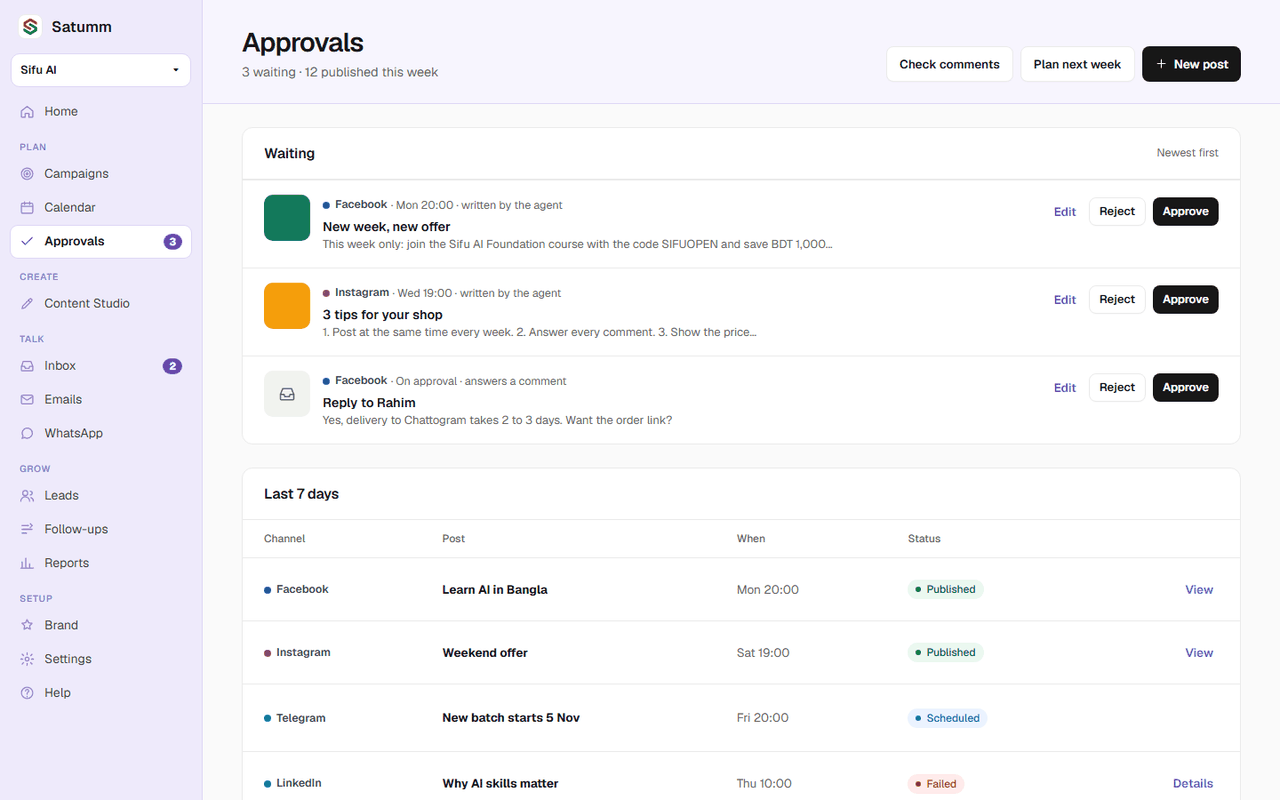Click the Weekend offer post title
This screenshot has height=800, width=1280.
tap(485, 653)
